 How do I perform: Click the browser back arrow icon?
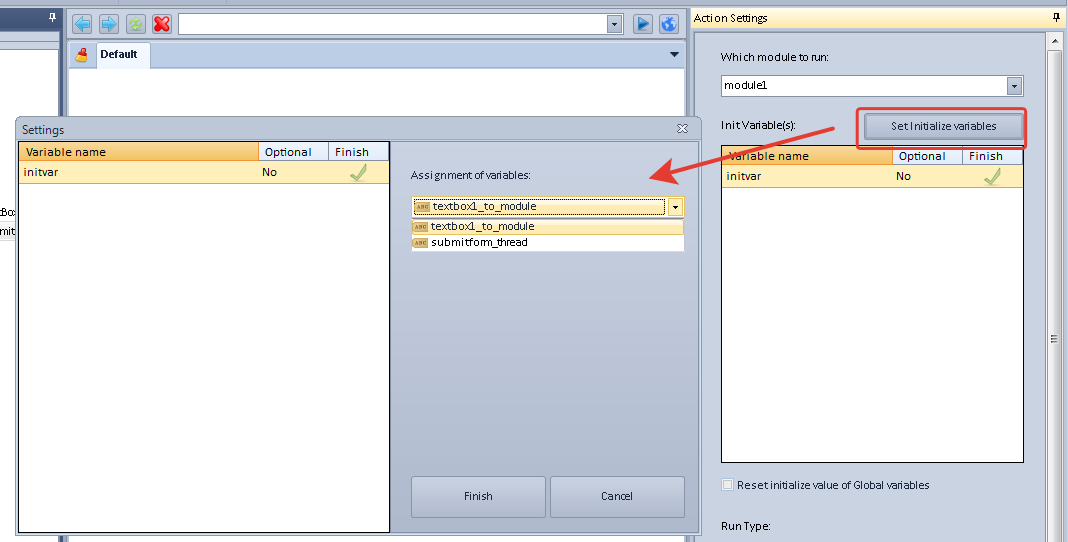[x=82, y=23]
